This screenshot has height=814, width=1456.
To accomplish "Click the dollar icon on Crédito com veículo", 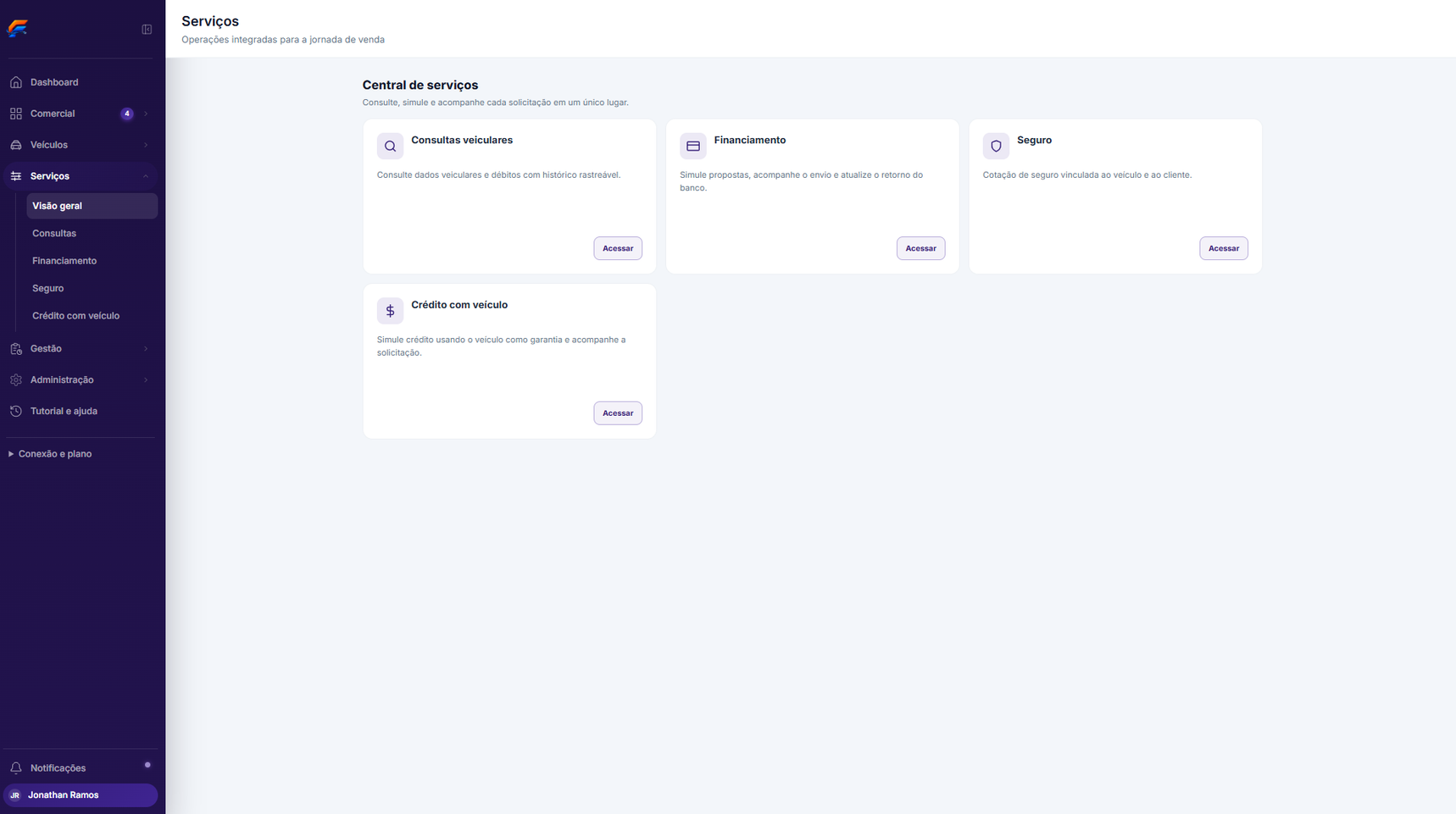I will [390, 311].
